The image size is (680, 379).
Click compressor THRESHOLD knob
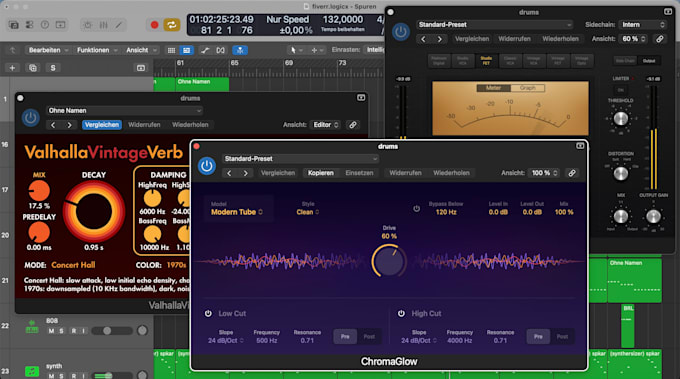(621, 119)
